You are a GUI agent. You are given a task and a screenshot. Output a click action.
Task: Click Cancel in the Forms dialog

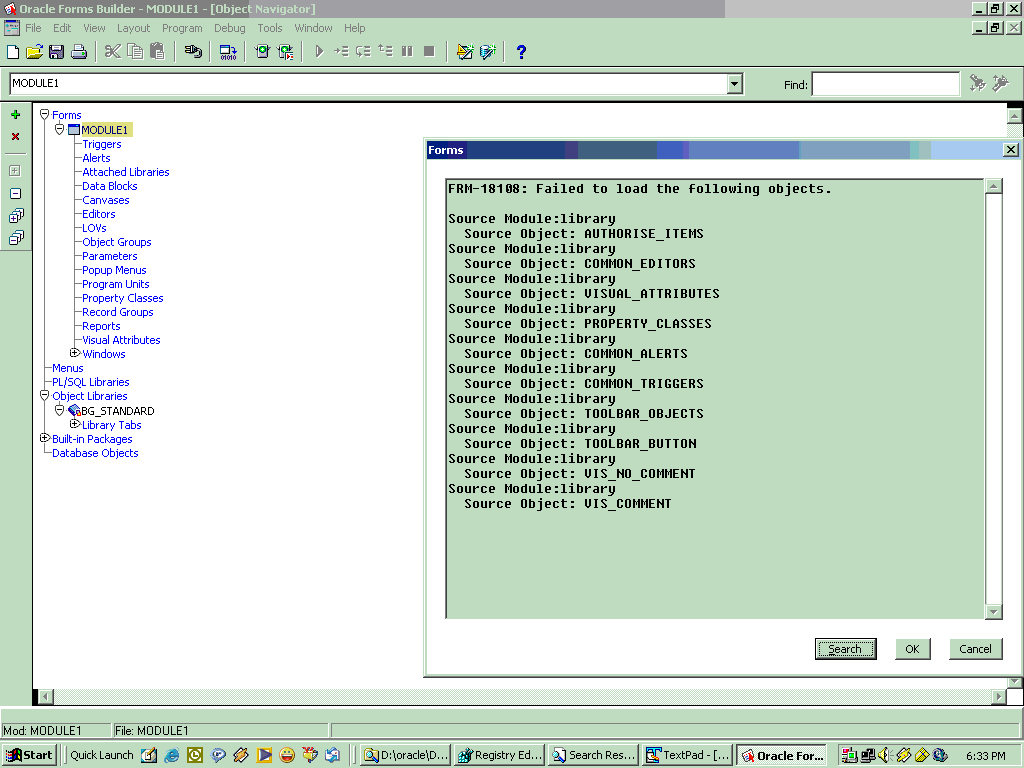tap(975, 648)
